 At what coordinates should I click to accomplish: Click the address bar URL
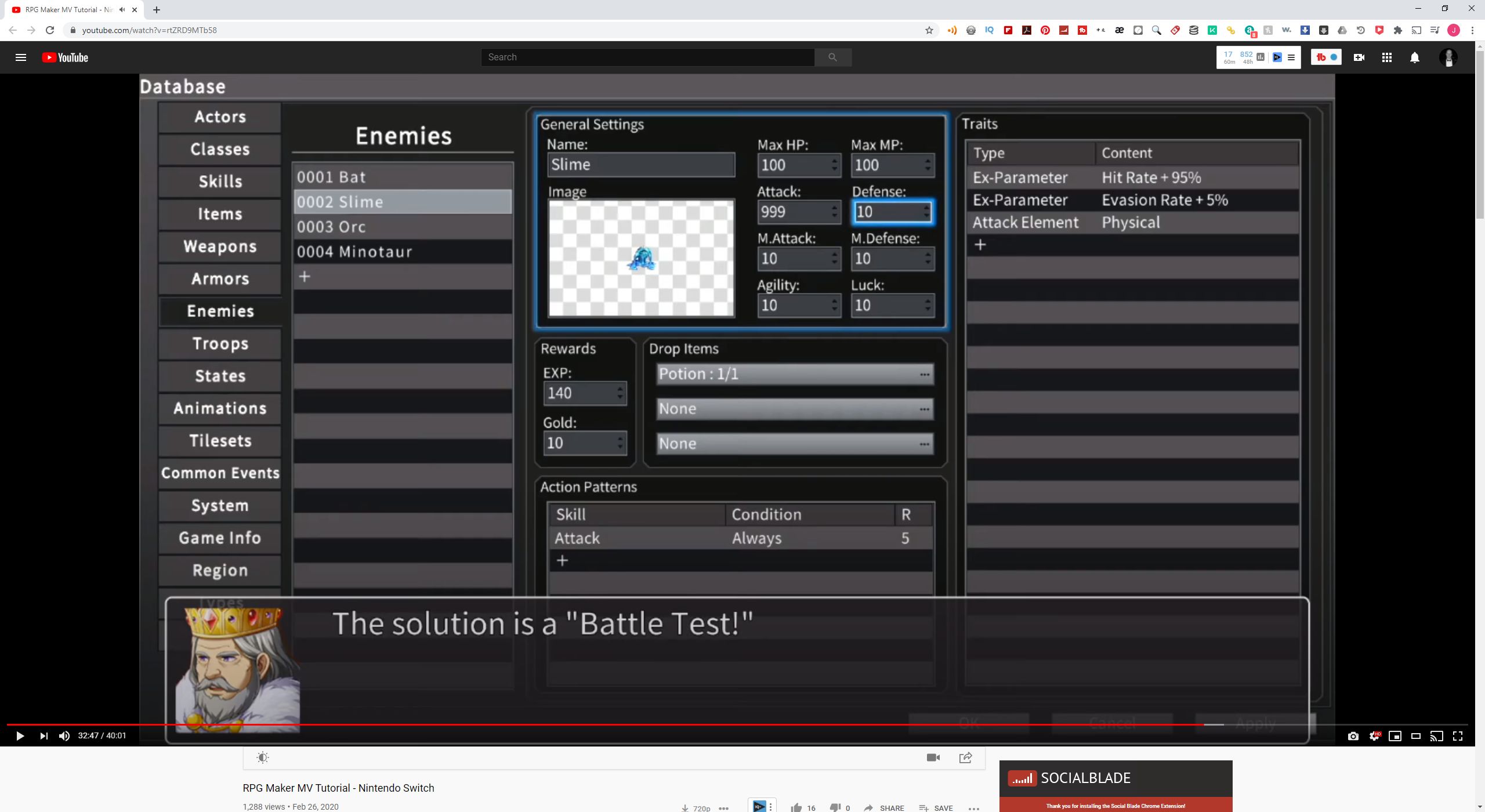(150, 30)
